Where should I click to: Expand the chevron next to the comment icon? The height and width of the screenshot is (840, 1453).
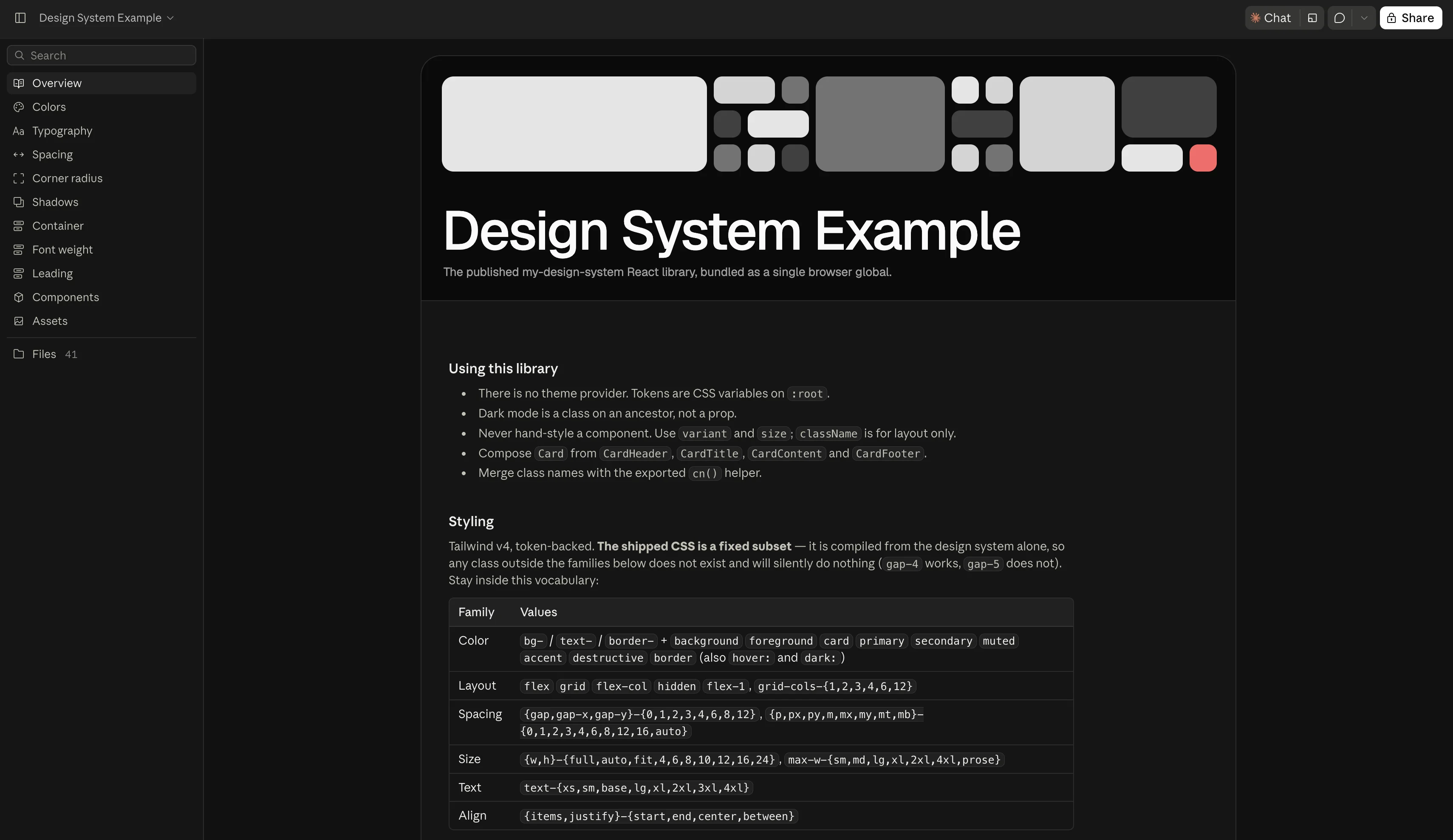point(1364,18)
